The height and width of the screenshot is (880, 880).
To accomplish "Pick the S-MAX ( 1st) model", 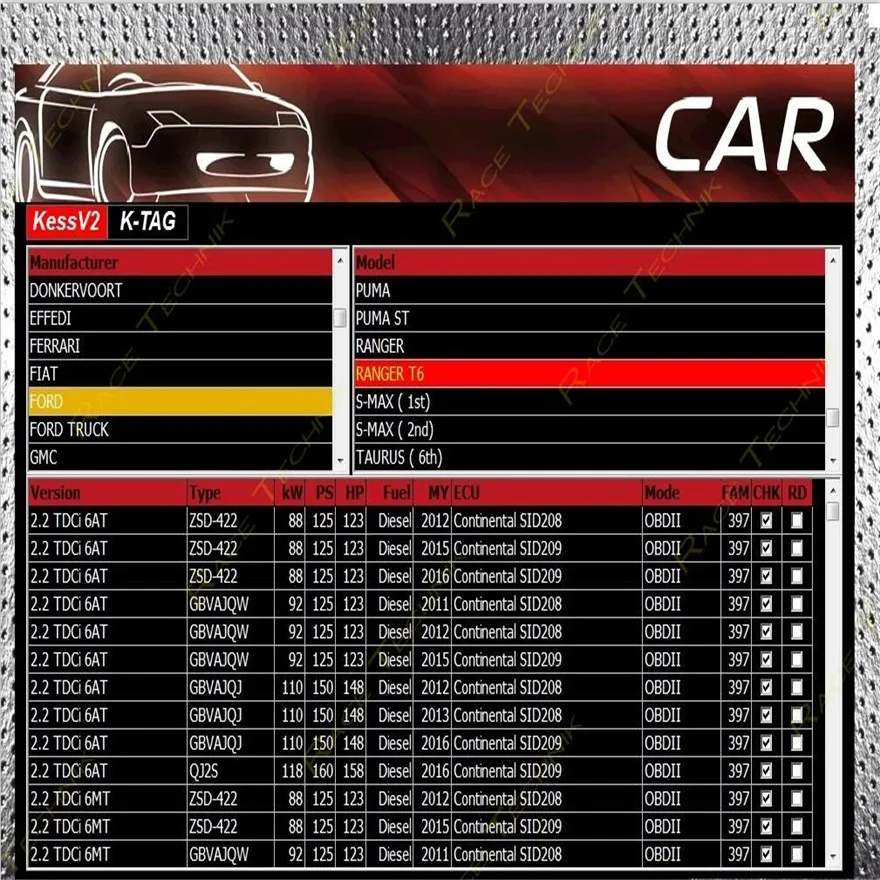I will (x=589, y=401).
